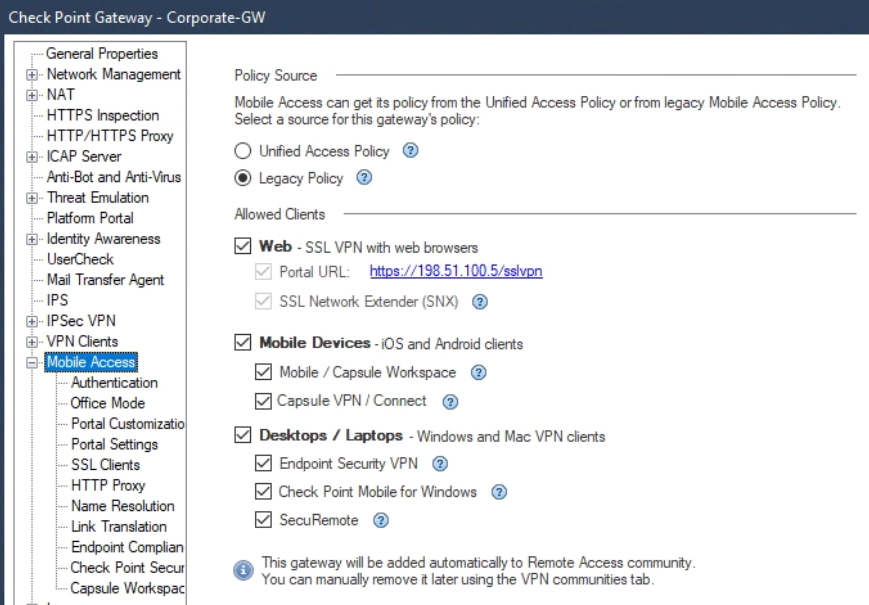Open General Properties page
This screenshot has height=605, width=869.
coord(102,54)
